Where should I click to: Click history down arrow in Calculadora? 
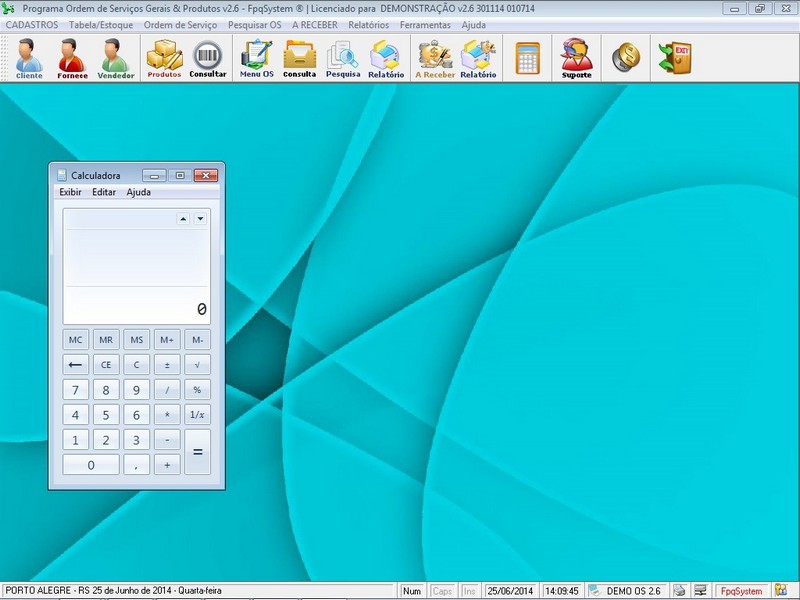pos(201,219)
